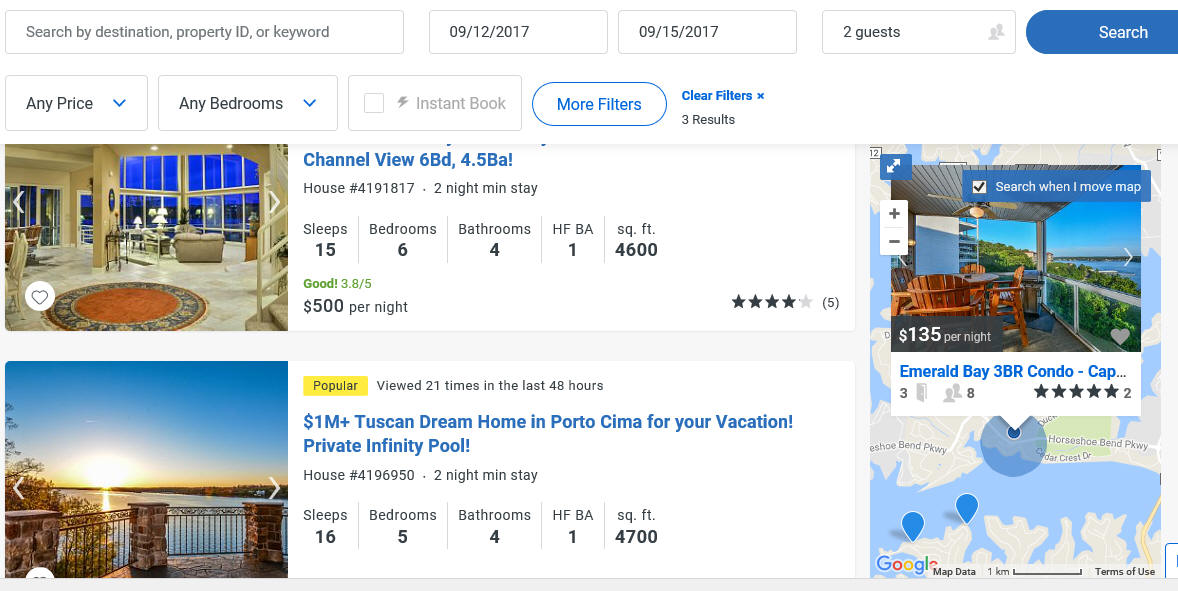Click the heart favorite icon on Channel View photo
The image size is (1178, 591).
coord(39,297)
